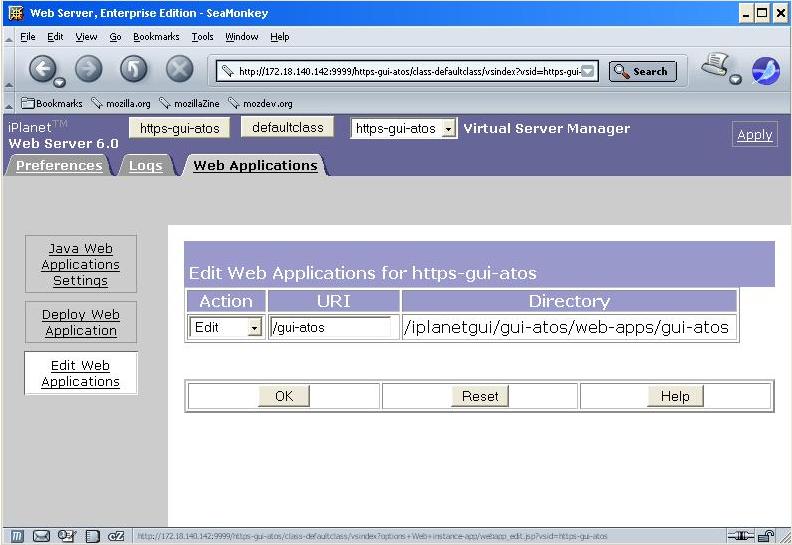Click the URI column header
The image size is (792, 545).
(x=333, y=301)
